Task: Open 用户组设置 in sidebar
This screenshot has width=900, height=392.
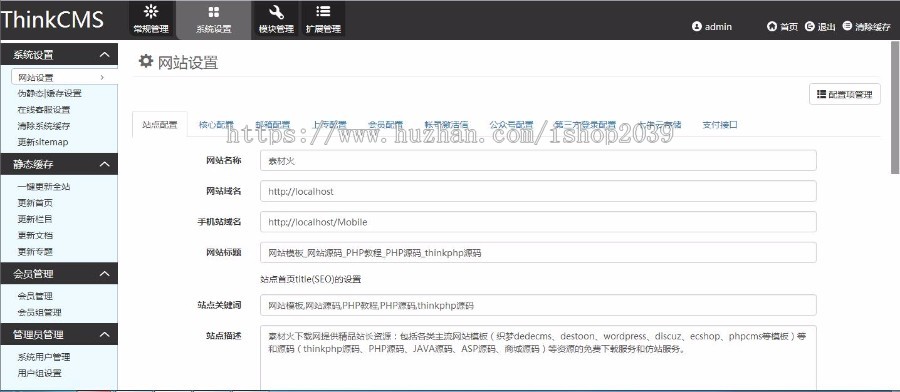Action: coord(40,373)
